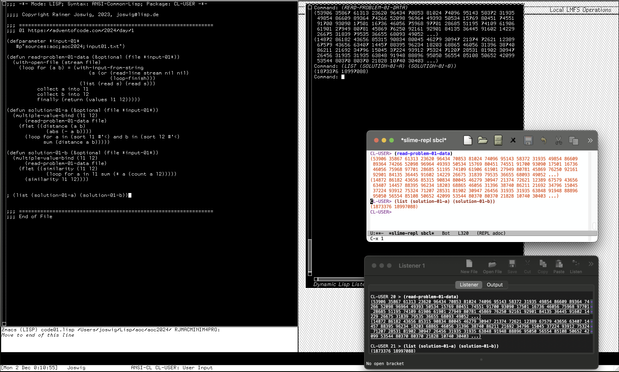The image size is (619, 372).
Task: Click Listen in Listener 1 toolbar
Action: point(576,266)
